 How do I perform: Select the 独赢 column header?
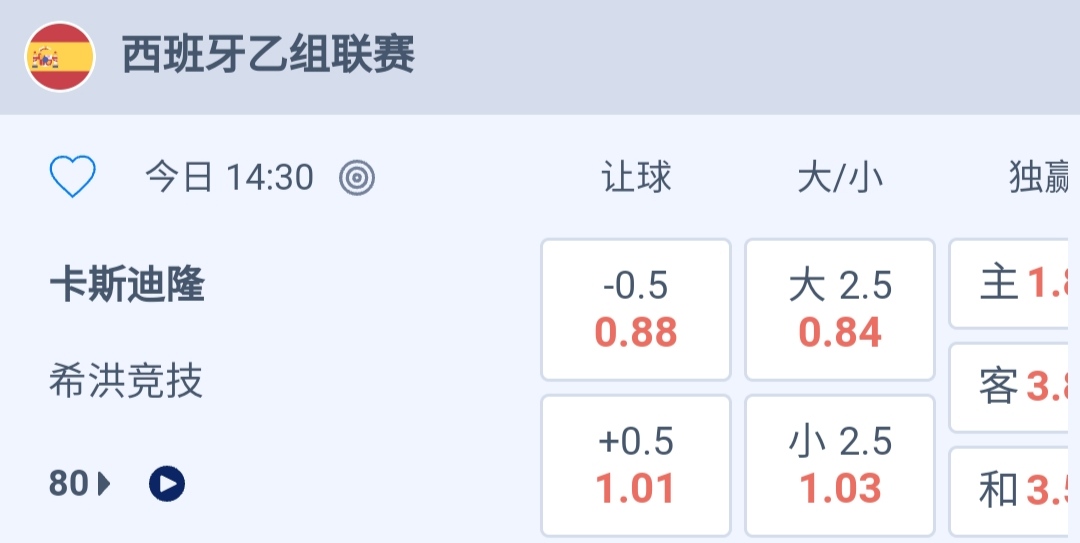coord(1040,178)
